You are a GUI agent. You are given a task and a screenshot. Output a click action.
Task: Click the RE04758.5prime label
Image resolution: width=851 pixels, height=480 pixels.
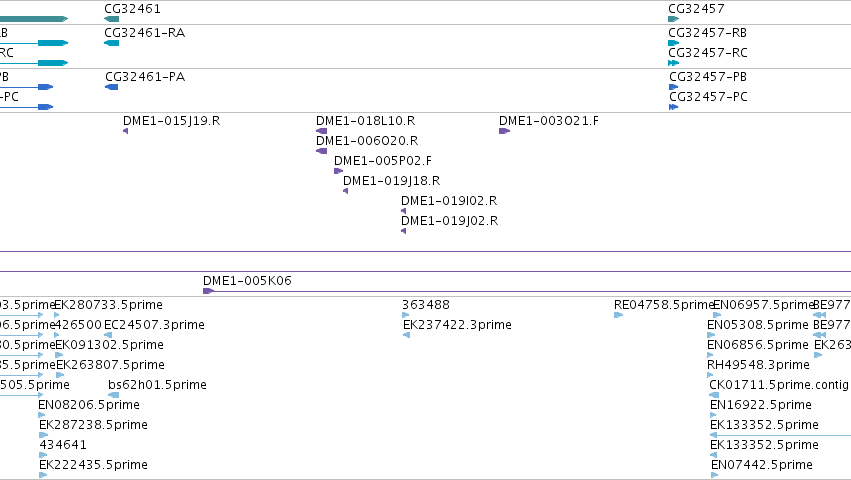point(664,305)
